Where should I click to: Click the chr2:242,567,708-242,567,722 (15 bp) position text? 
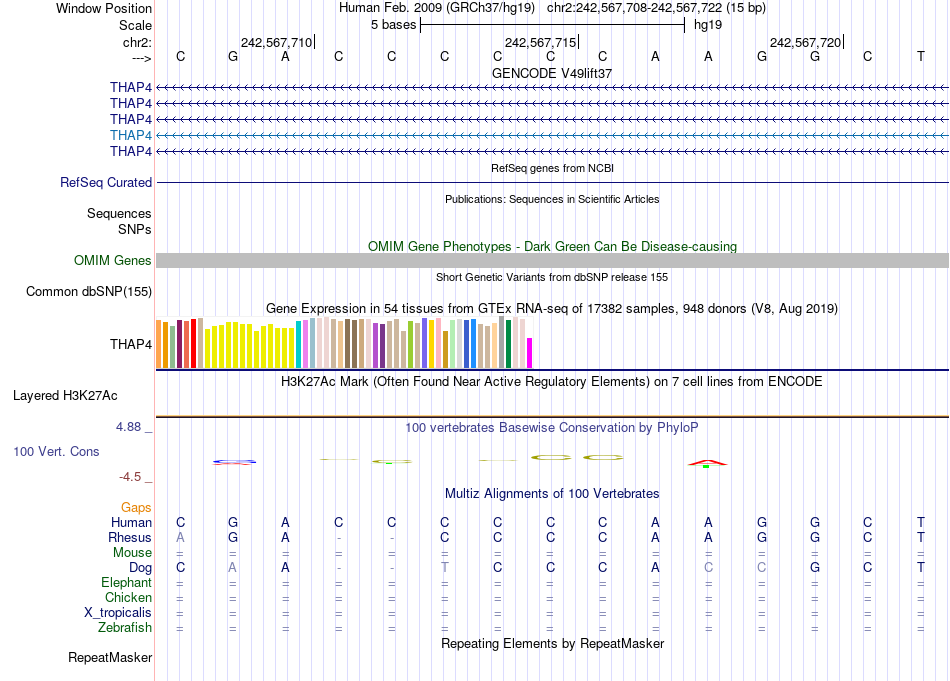point(656,8)
